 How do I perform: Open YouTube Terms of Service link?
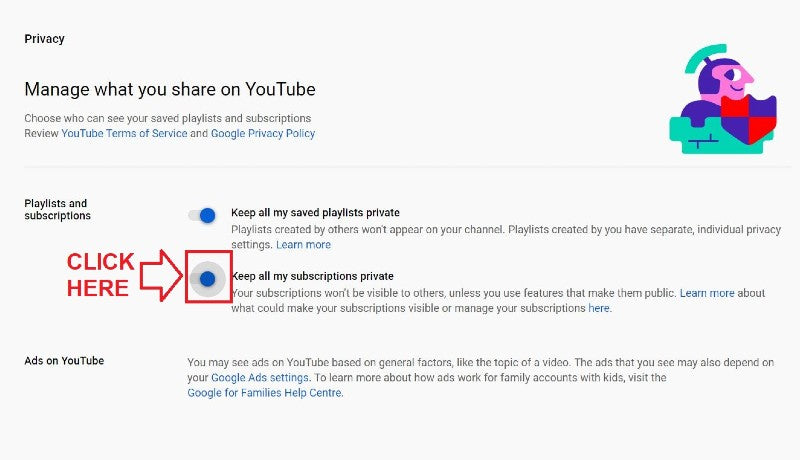click(124, 133)
